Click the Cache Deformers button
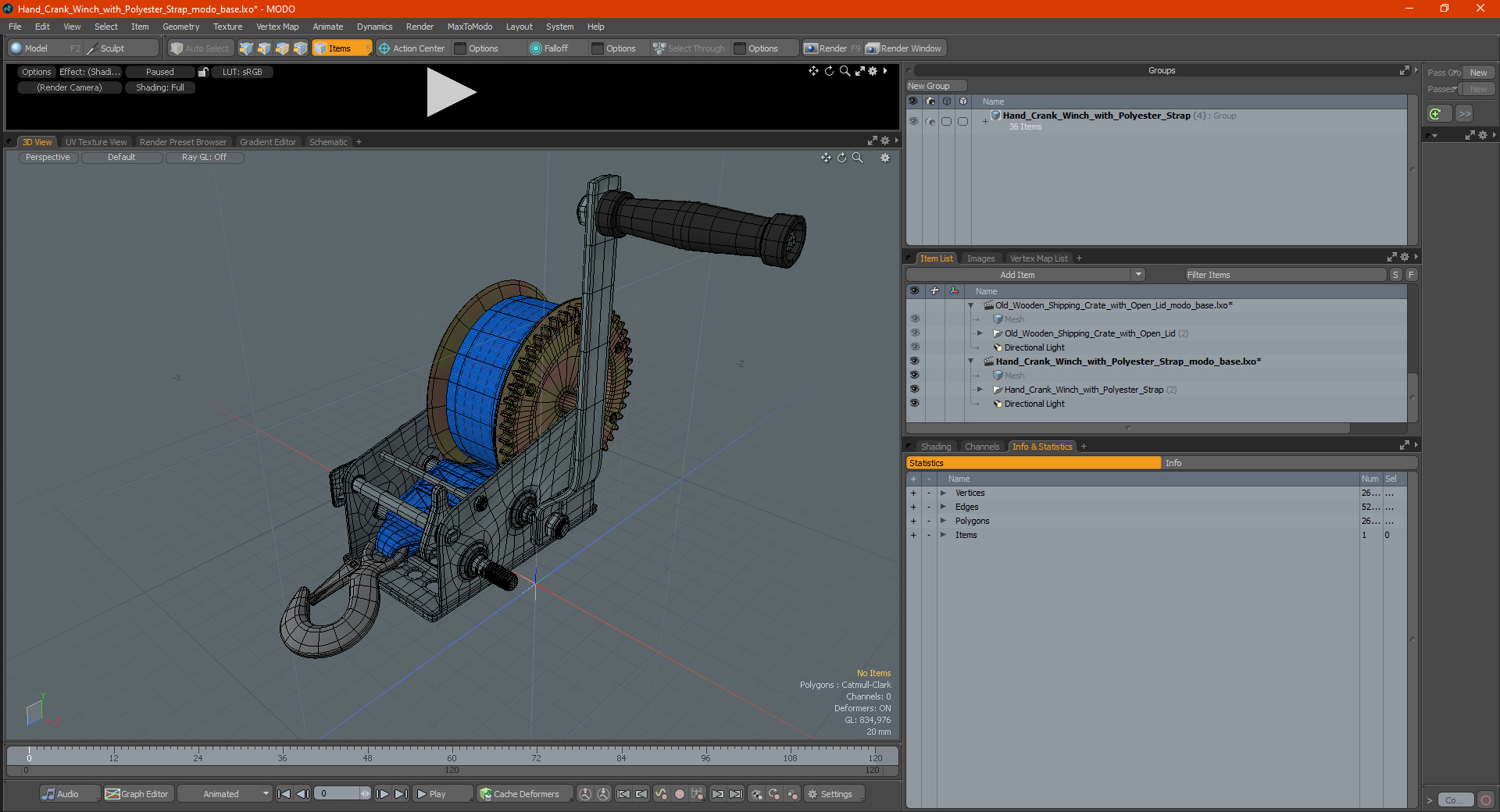This screenshot has height=812, width=1500. tap(524, 794)
